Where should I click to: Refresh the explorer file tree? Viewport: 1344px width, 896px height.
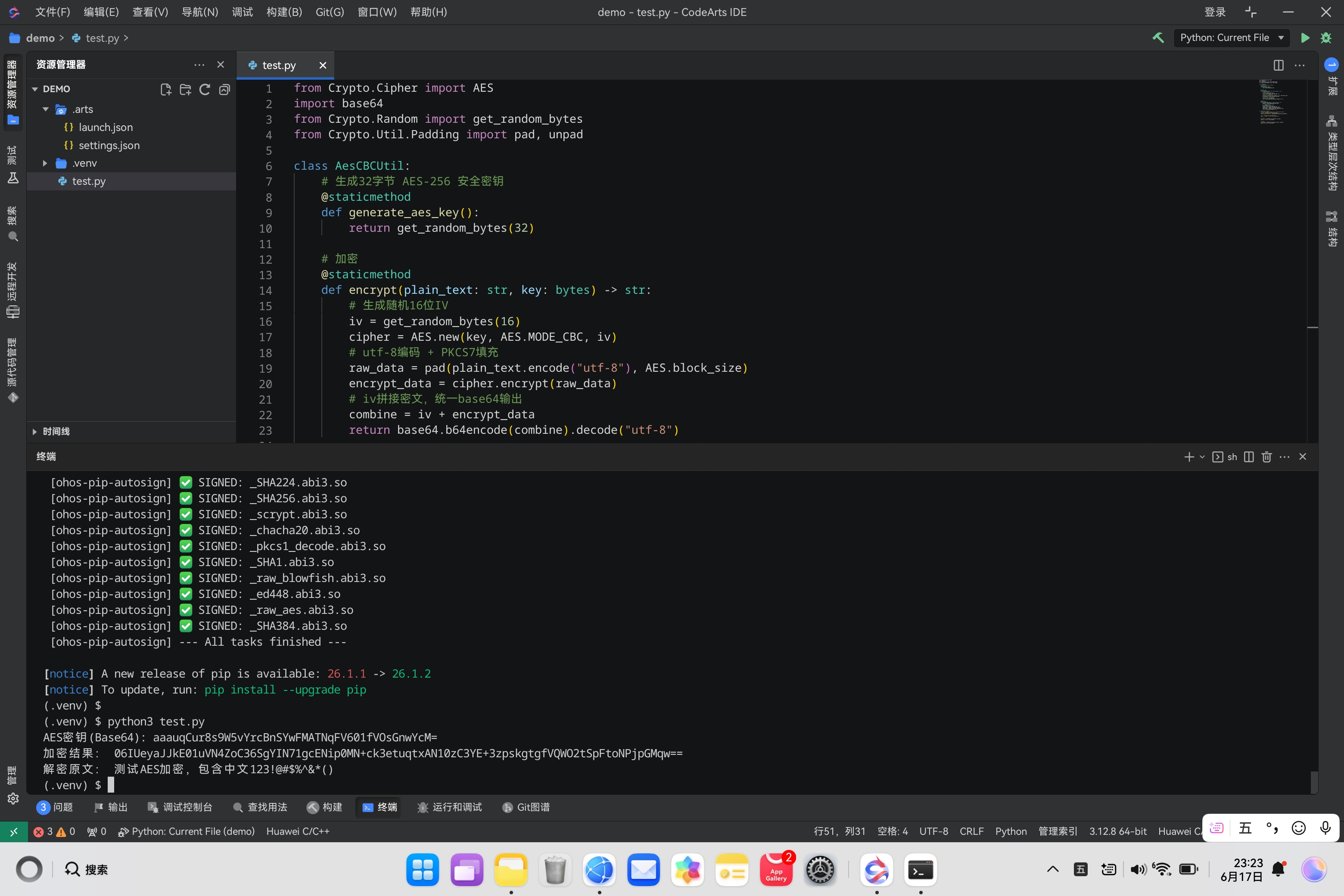(205, 89)
